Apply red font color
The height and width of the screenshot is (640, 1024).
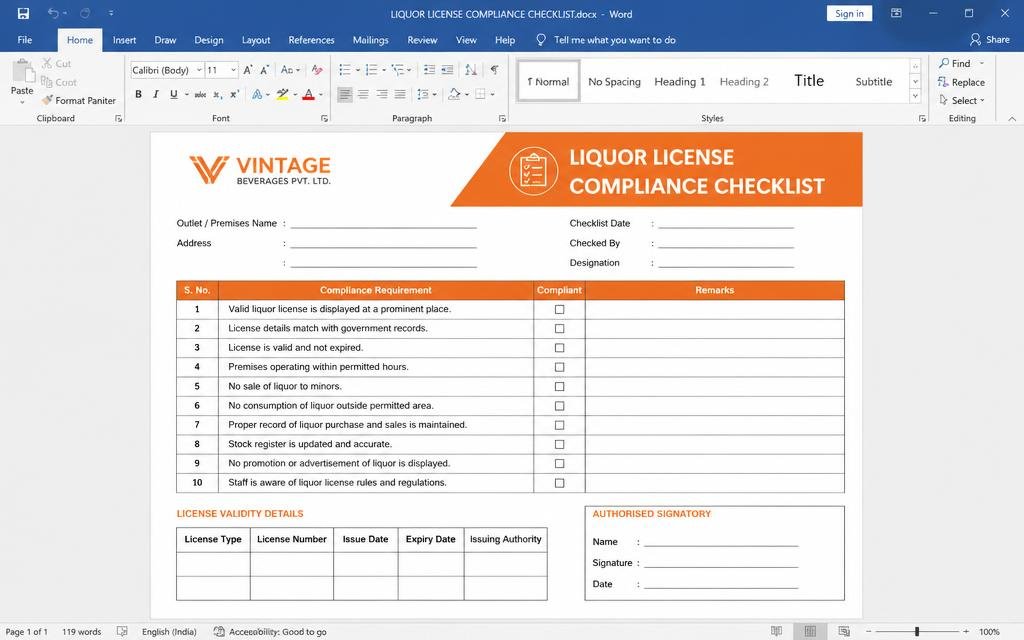[x=309, y=94]
